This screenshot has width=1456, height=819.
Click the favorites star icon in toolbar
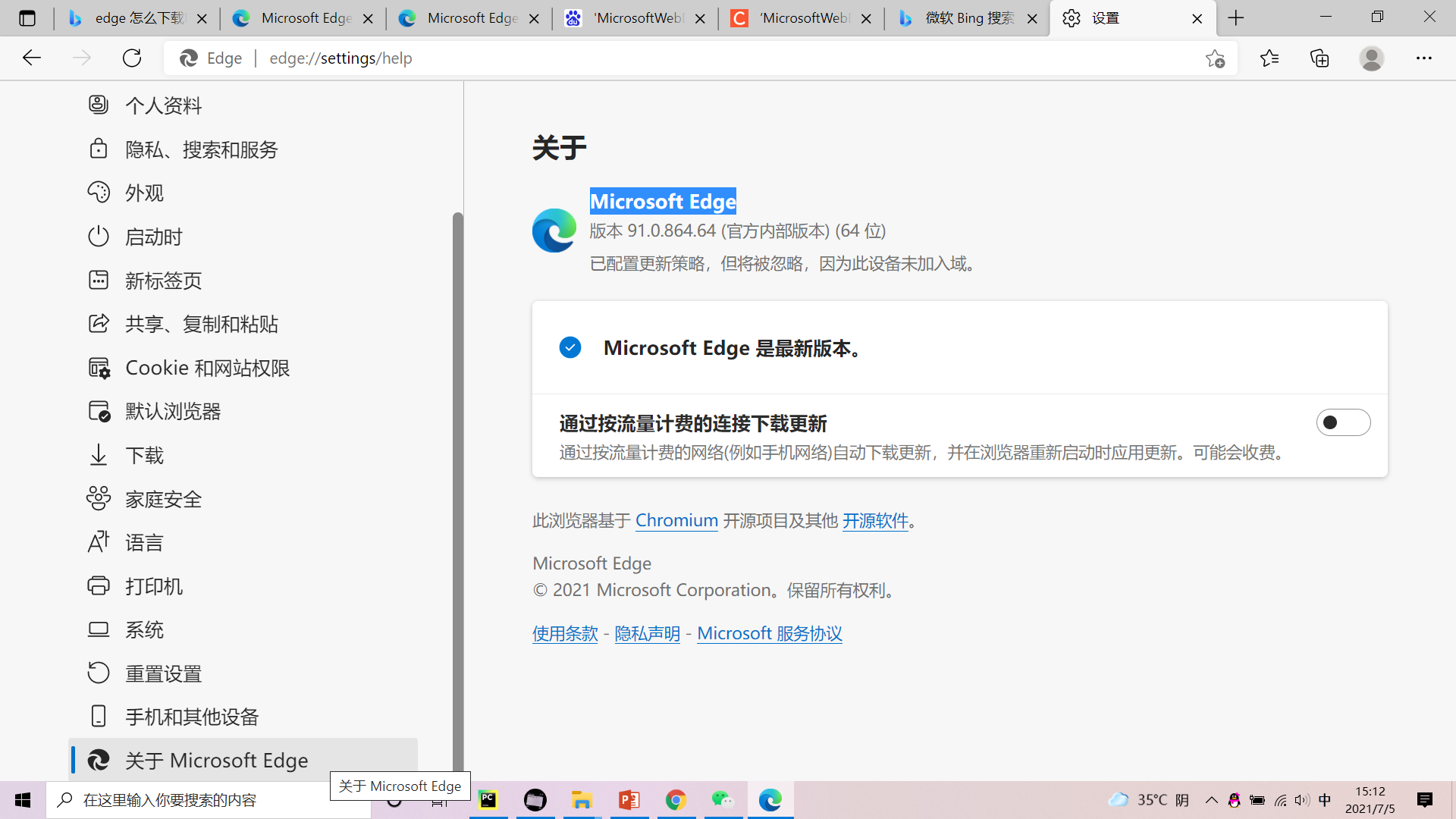[1269, 58]
